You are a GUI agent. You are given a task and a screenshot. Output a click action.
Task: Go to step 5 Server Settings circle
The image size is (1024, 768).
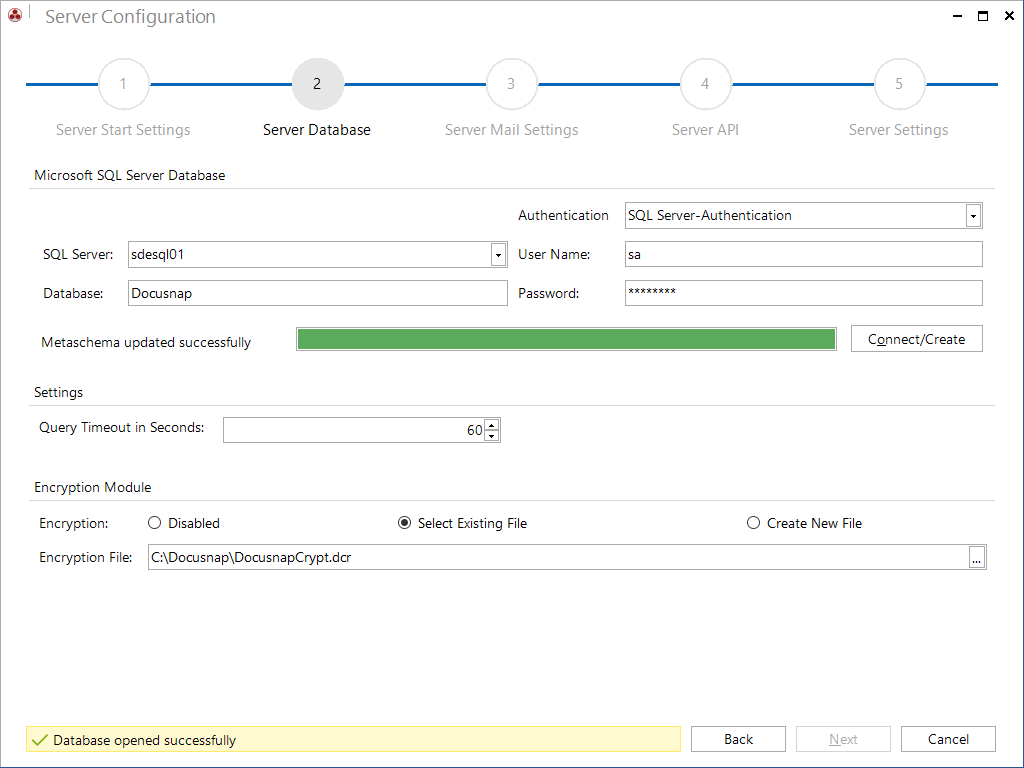(899, 84)
